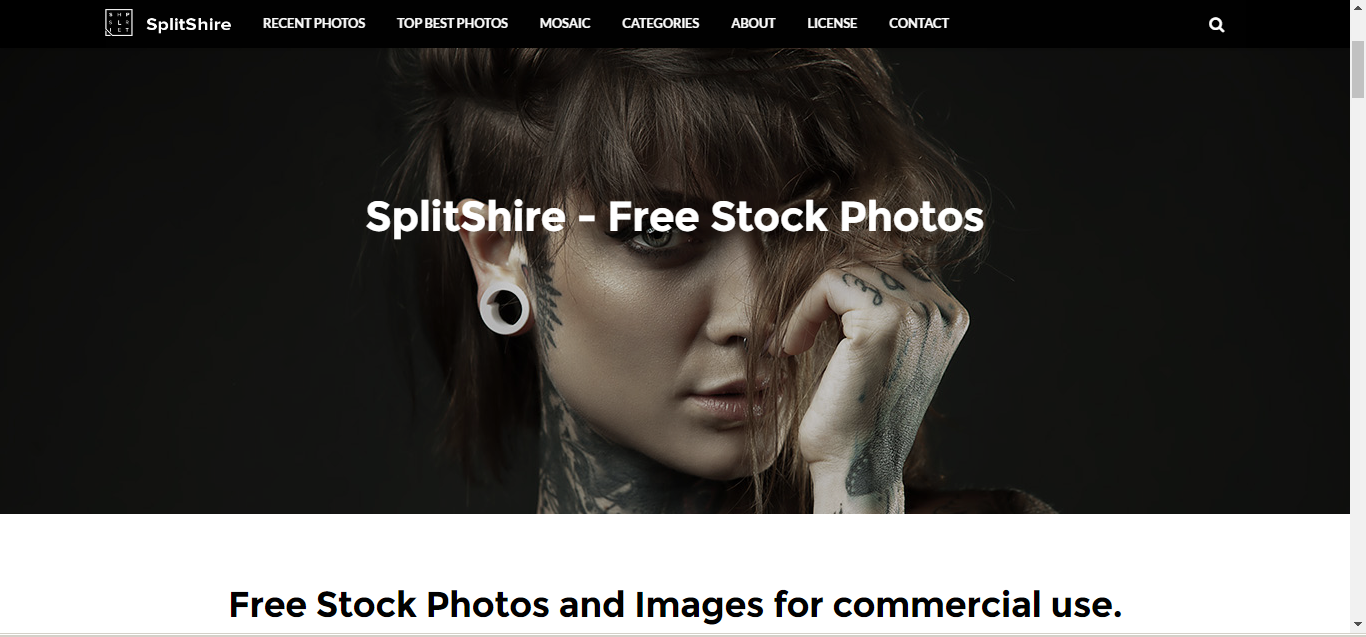
Task: Open the SplitShire brand name link
Action: (x=188, y=25)
